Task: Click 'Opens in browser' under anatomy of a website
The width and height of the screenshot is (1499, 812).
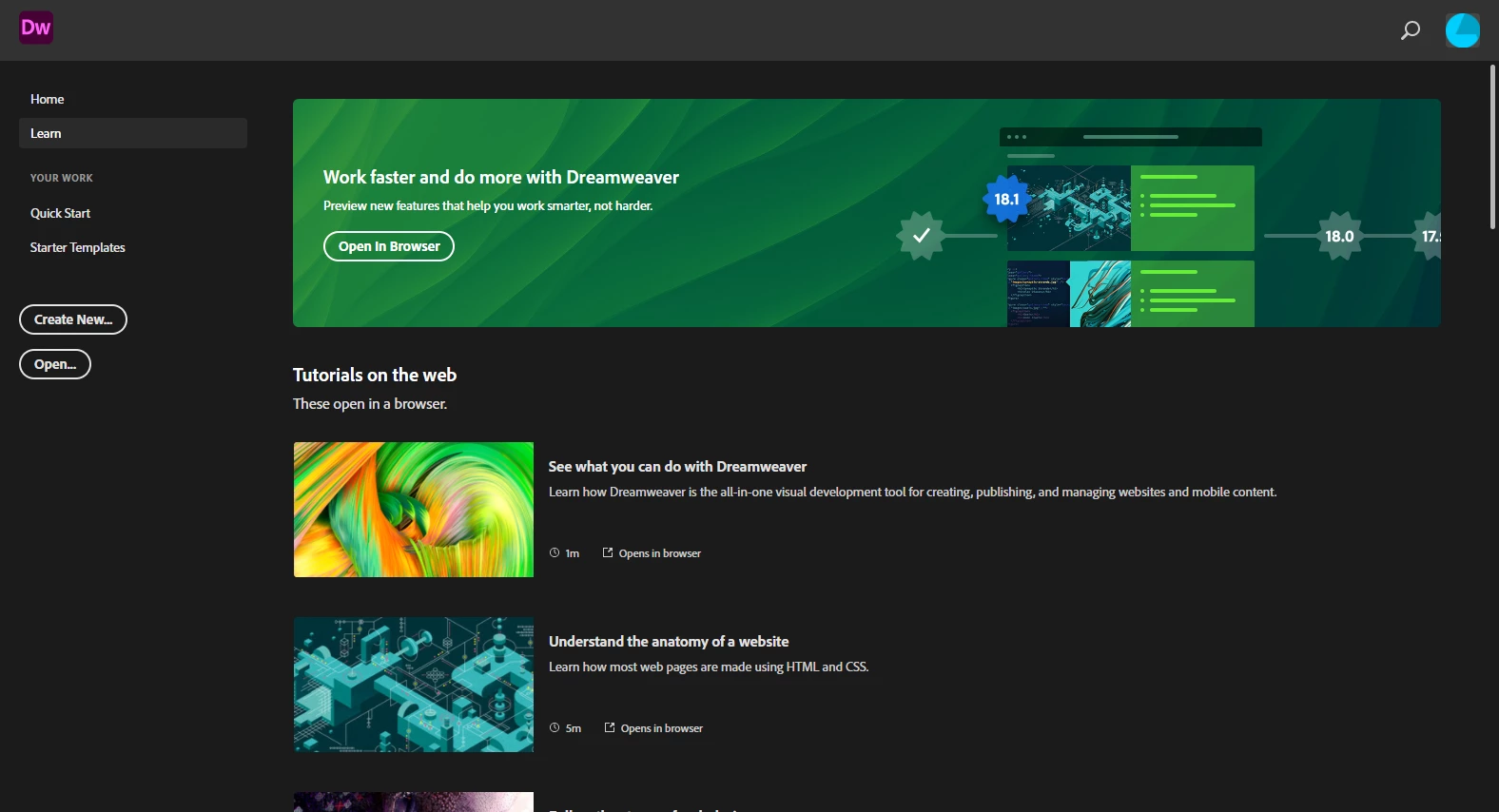Action: 662,728
